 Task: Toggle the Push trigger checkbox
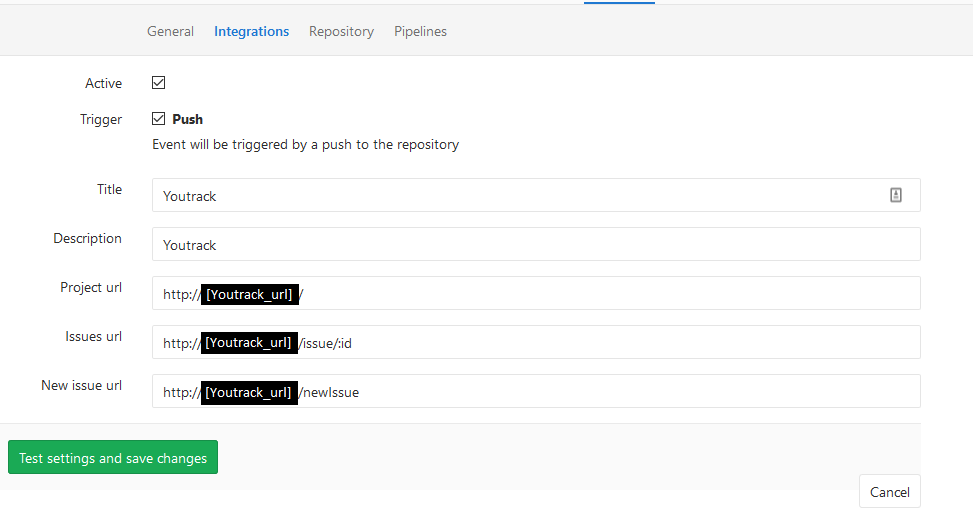click(159, 119)
